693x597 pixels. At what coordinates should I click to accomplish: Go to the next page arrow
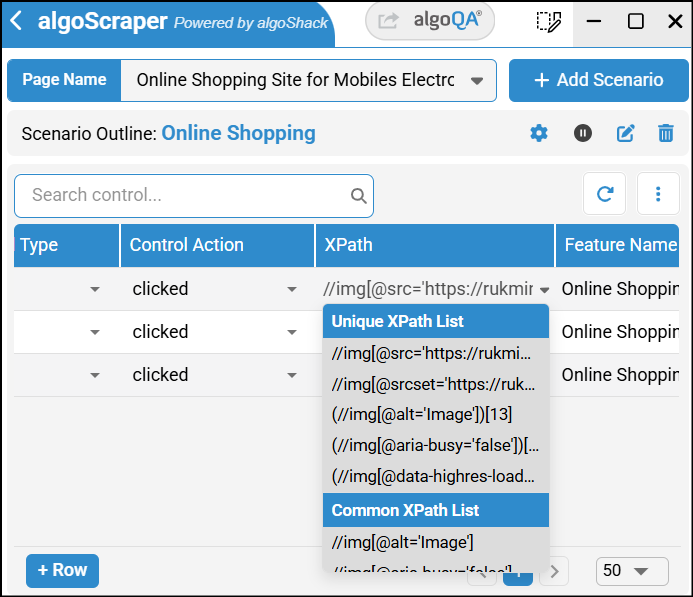tap(554, 571)
